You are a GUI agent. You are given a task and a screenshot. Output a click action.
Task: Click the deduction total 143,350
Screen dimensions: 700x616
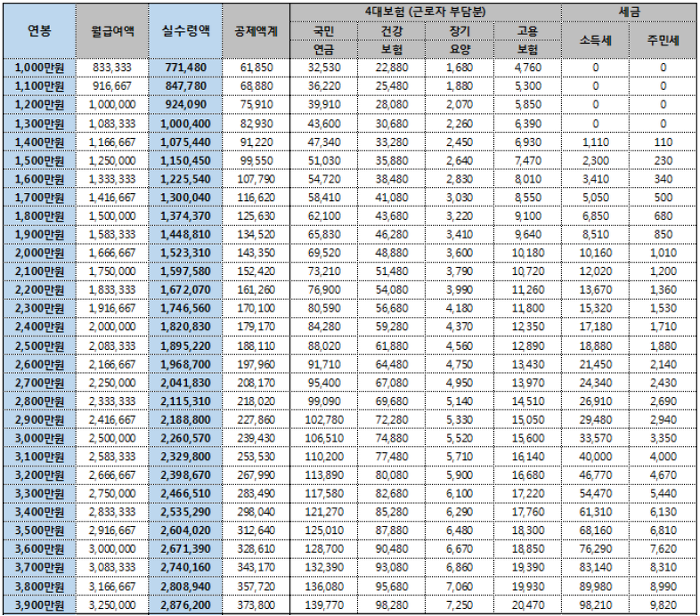[x=256, y=253]
